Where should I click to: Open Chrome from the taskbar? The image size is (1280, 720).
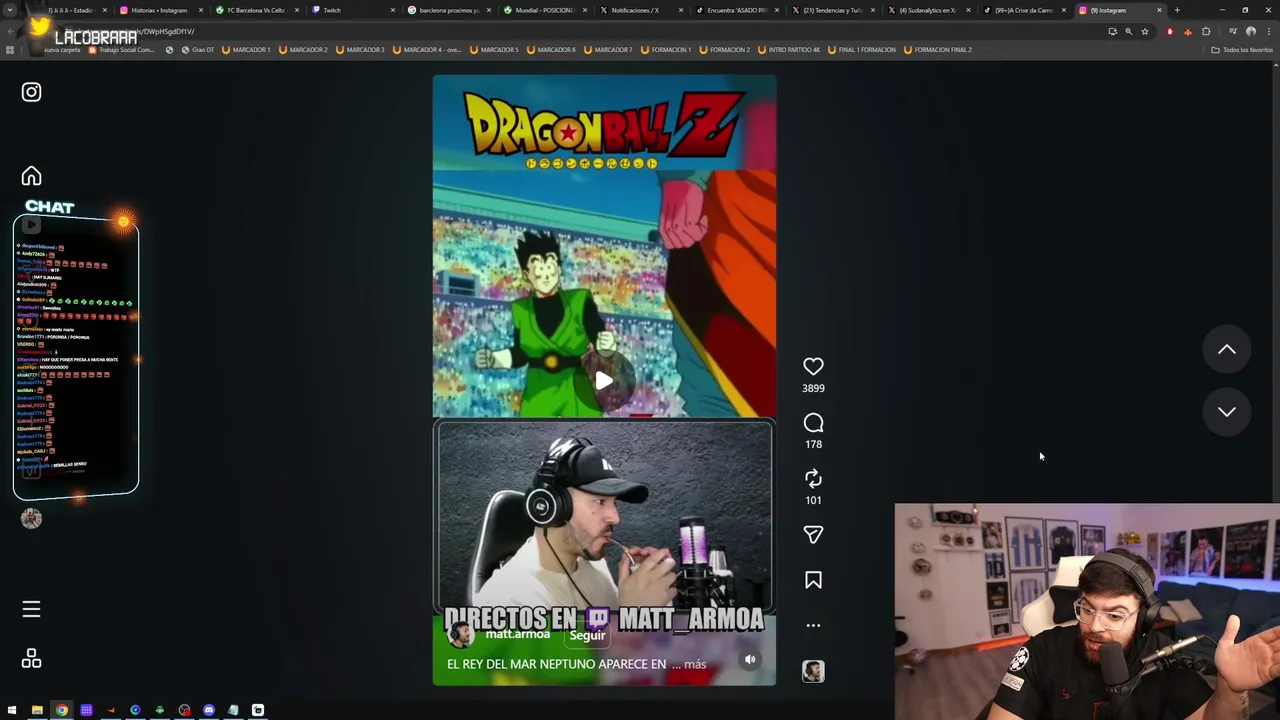click(x=62, y=711)
